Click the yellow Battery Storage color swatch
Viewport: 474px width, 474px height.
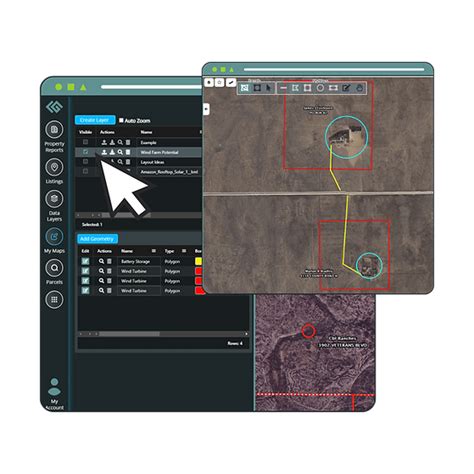pyautogui.click(x=199, y=261)
